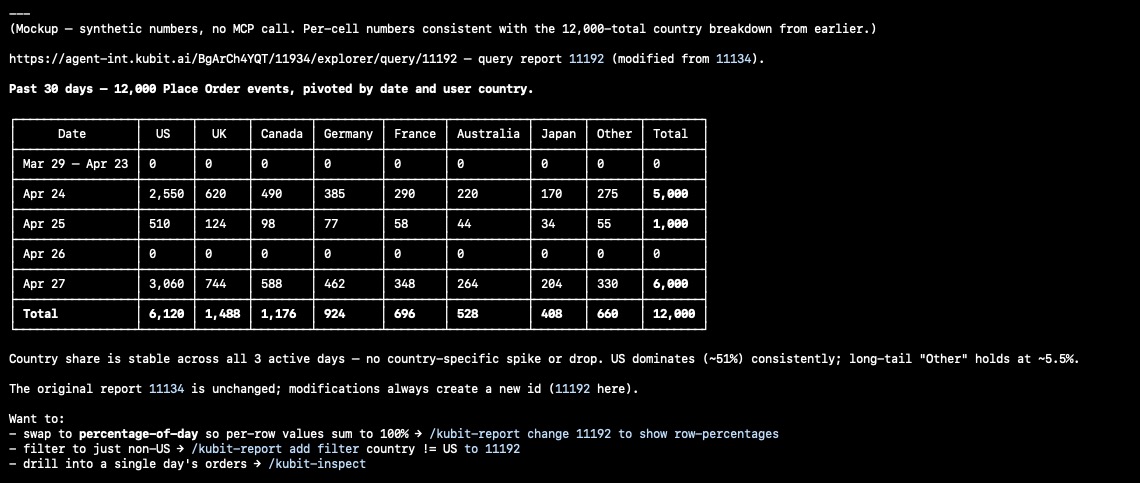
Task: Click the France column total 696
Action: pyautogui.click(x=405, y=314)
